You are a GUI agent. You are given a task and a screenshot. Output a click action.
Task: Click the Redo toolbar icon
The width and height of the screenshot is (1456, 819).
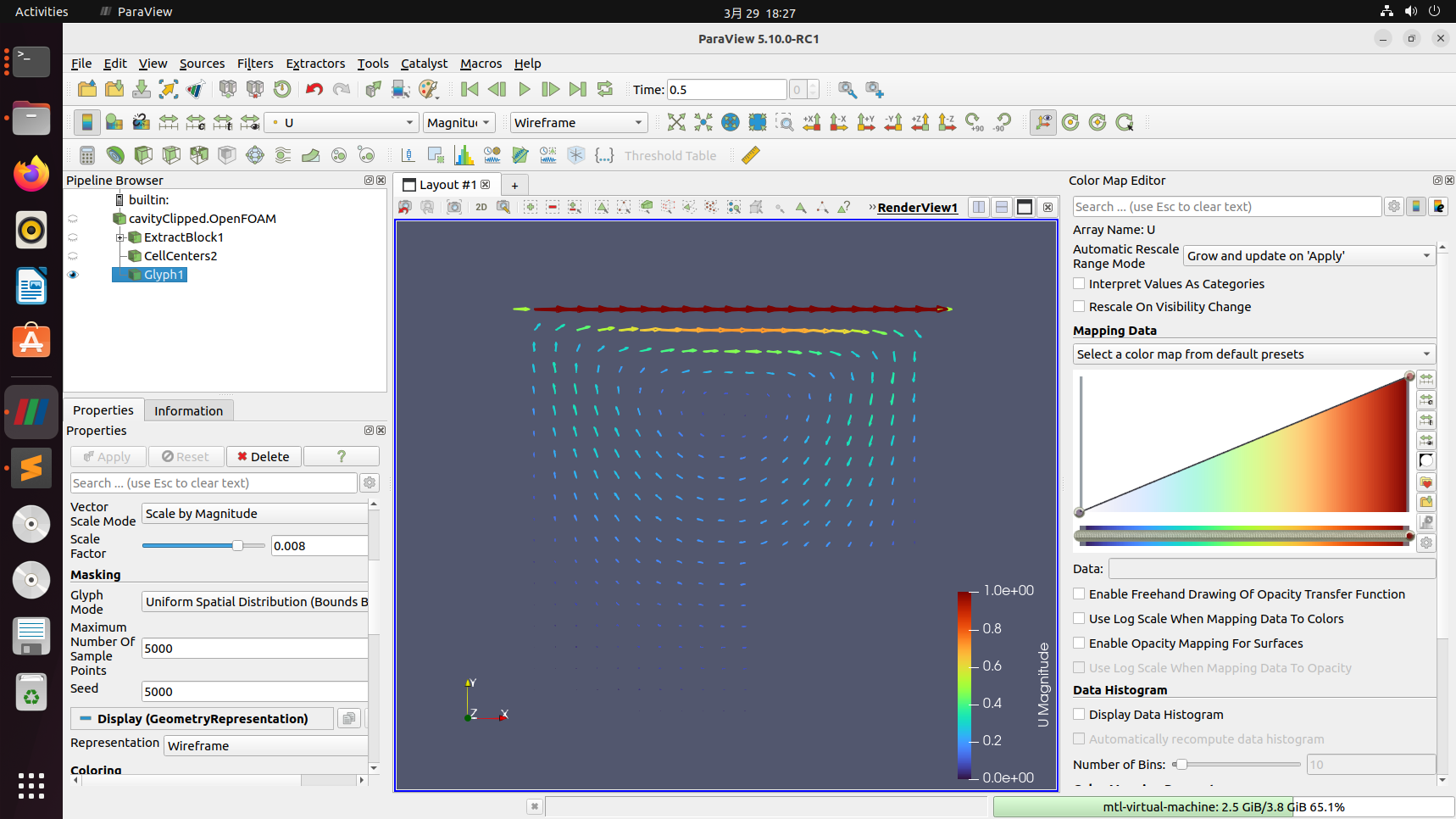click(x=342, y=89)
